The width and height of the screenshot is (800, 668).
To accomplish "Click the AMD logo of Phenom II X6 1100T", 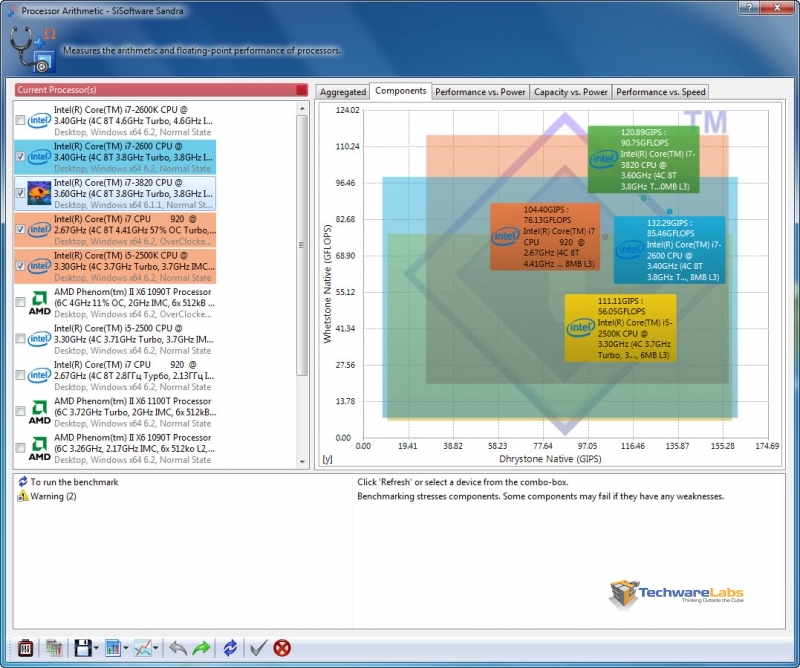I will click(39, 412).
